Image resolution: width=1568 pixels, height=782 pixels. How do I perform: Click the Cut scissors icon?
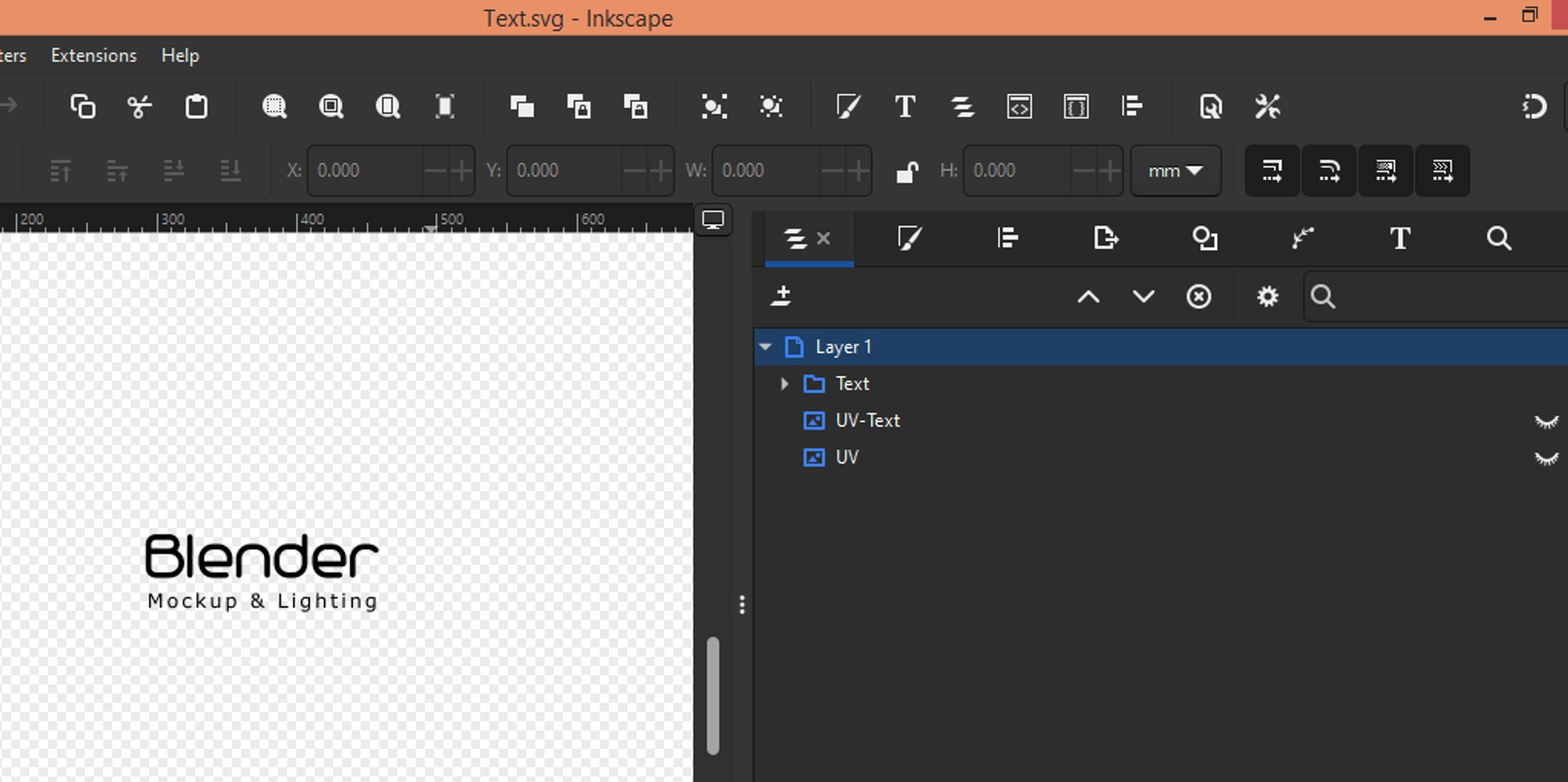coord(140,106)
